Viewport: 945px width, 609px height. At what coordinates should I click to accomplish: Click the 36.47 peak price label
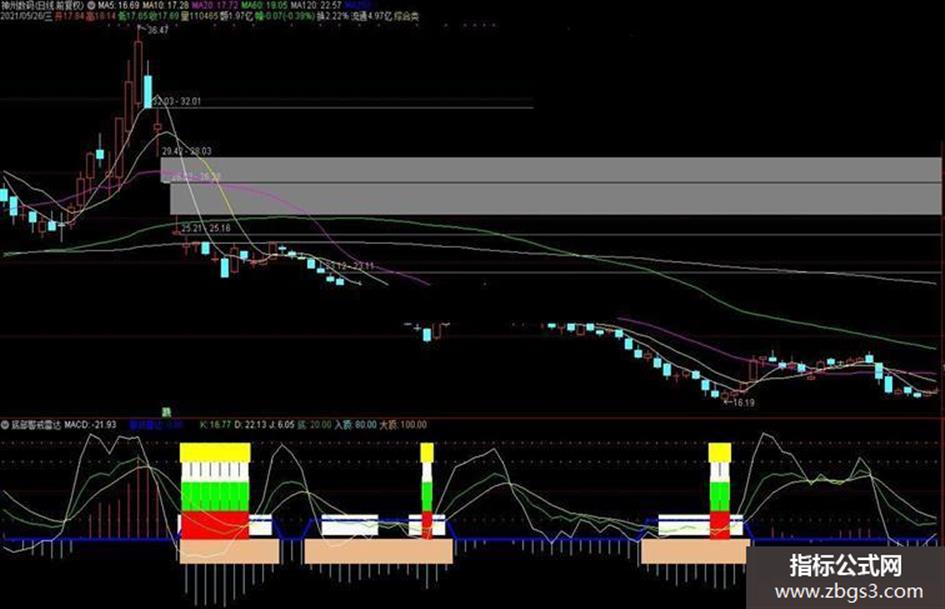click(x=158, y=30)
